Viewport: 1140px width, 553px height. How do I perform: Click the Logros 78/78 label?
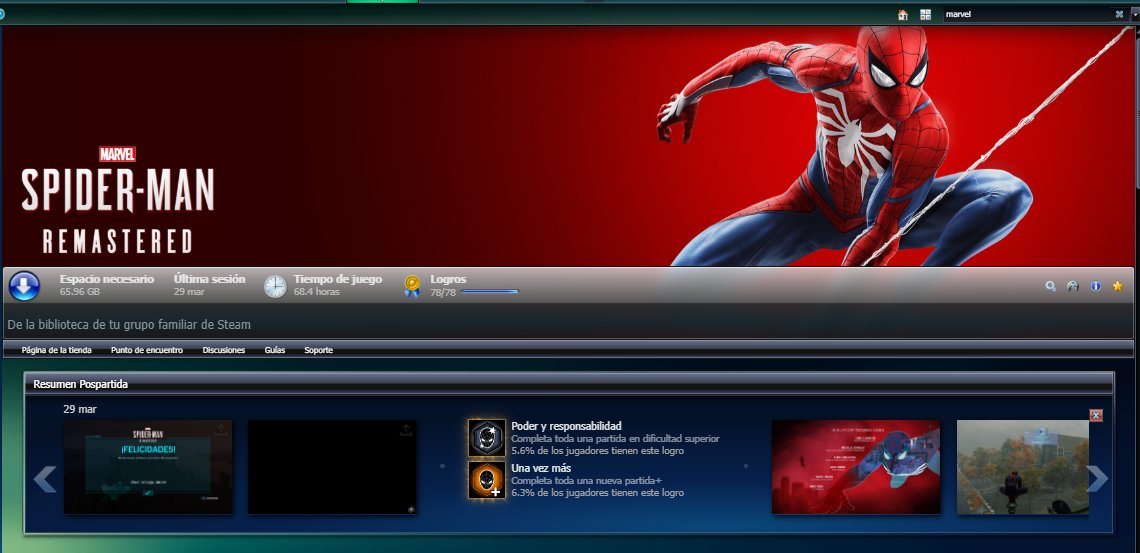tap(448, 285)
